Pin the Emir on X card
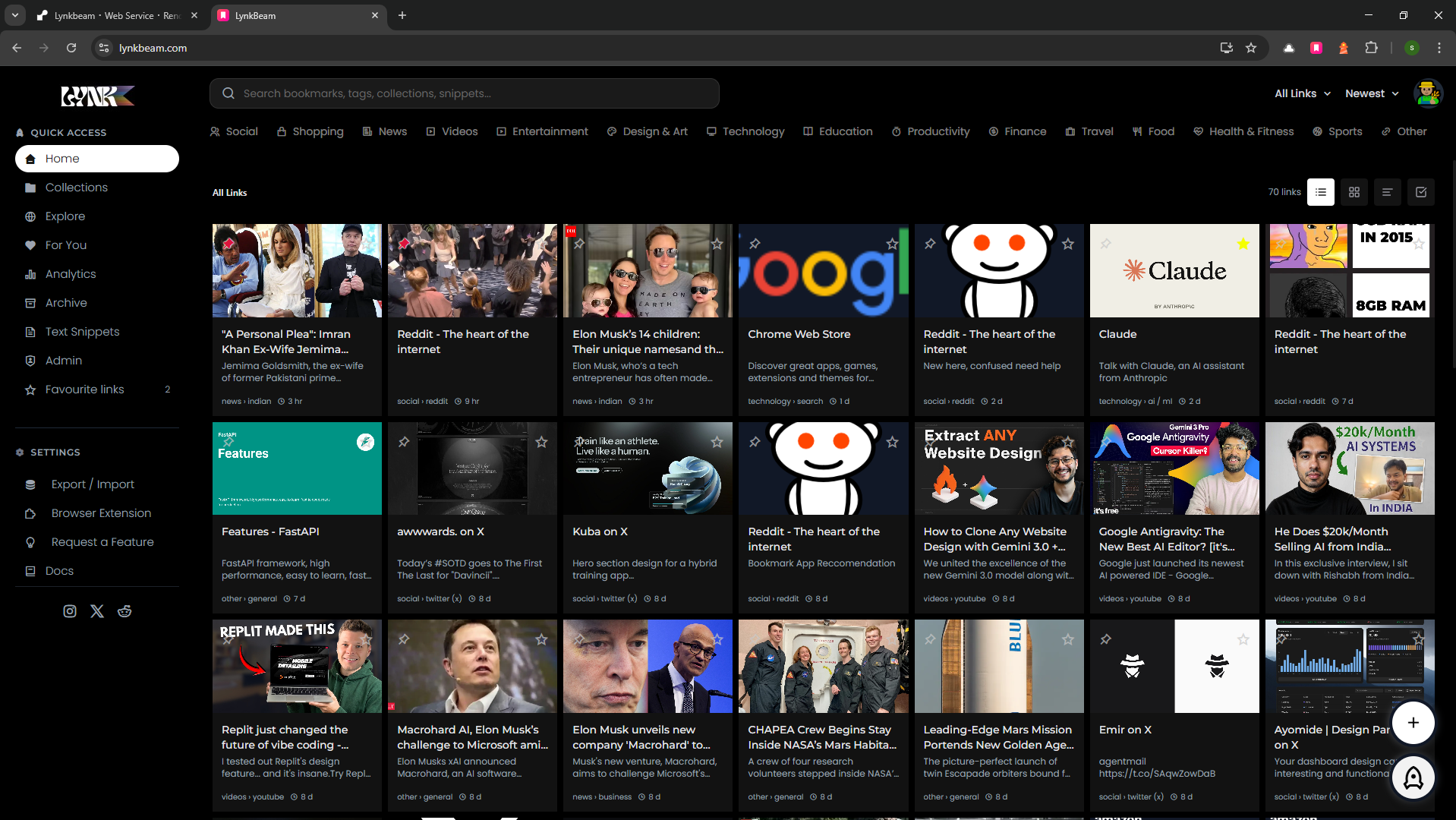The image size is (1456, 820). [1106, 639]
